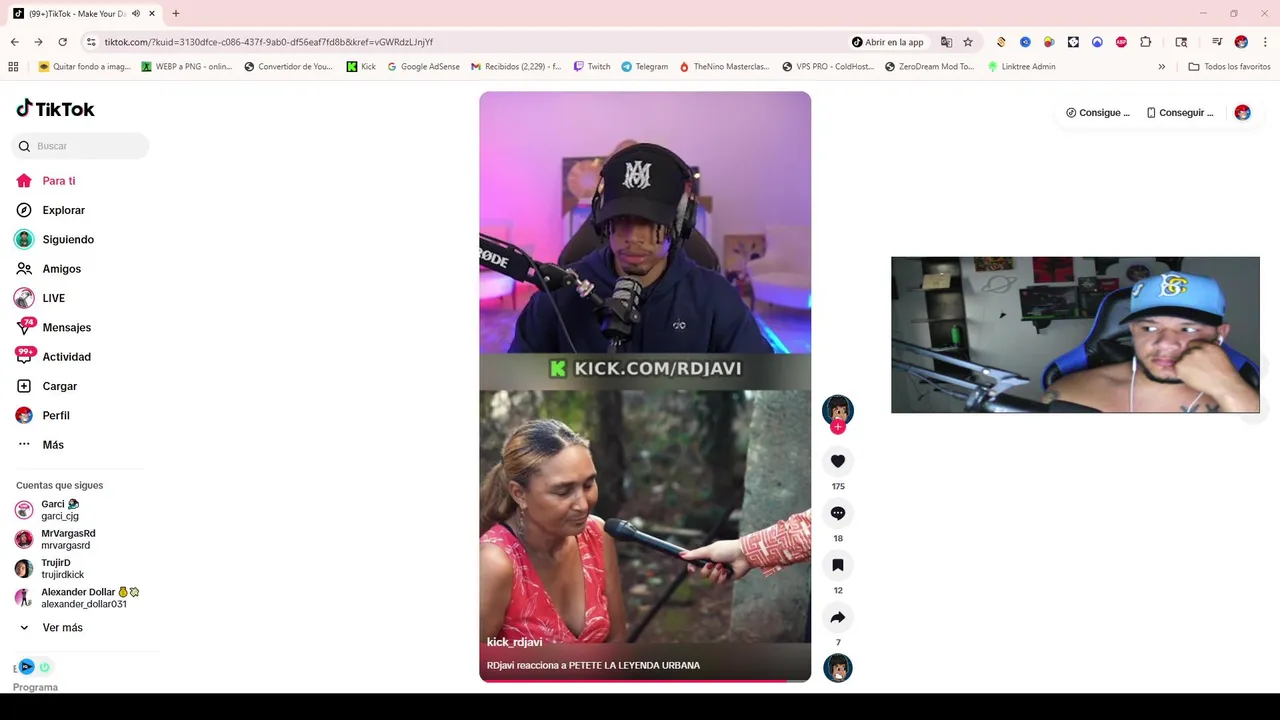Click blue play extension icon bottom left

point(27,667)
